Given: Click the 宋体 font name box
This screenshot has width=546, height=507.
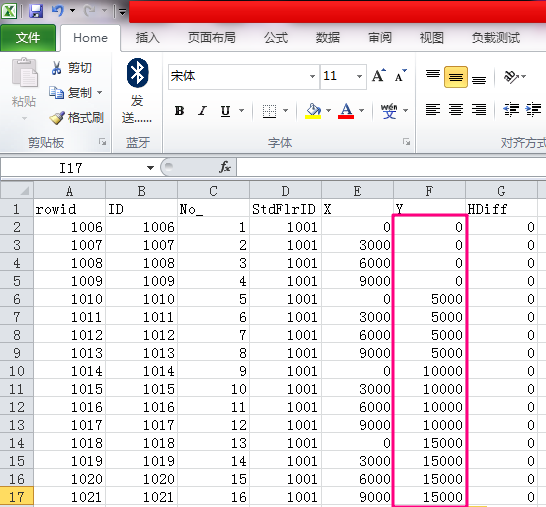Looking at the screenshot, I should pos(237,76).
